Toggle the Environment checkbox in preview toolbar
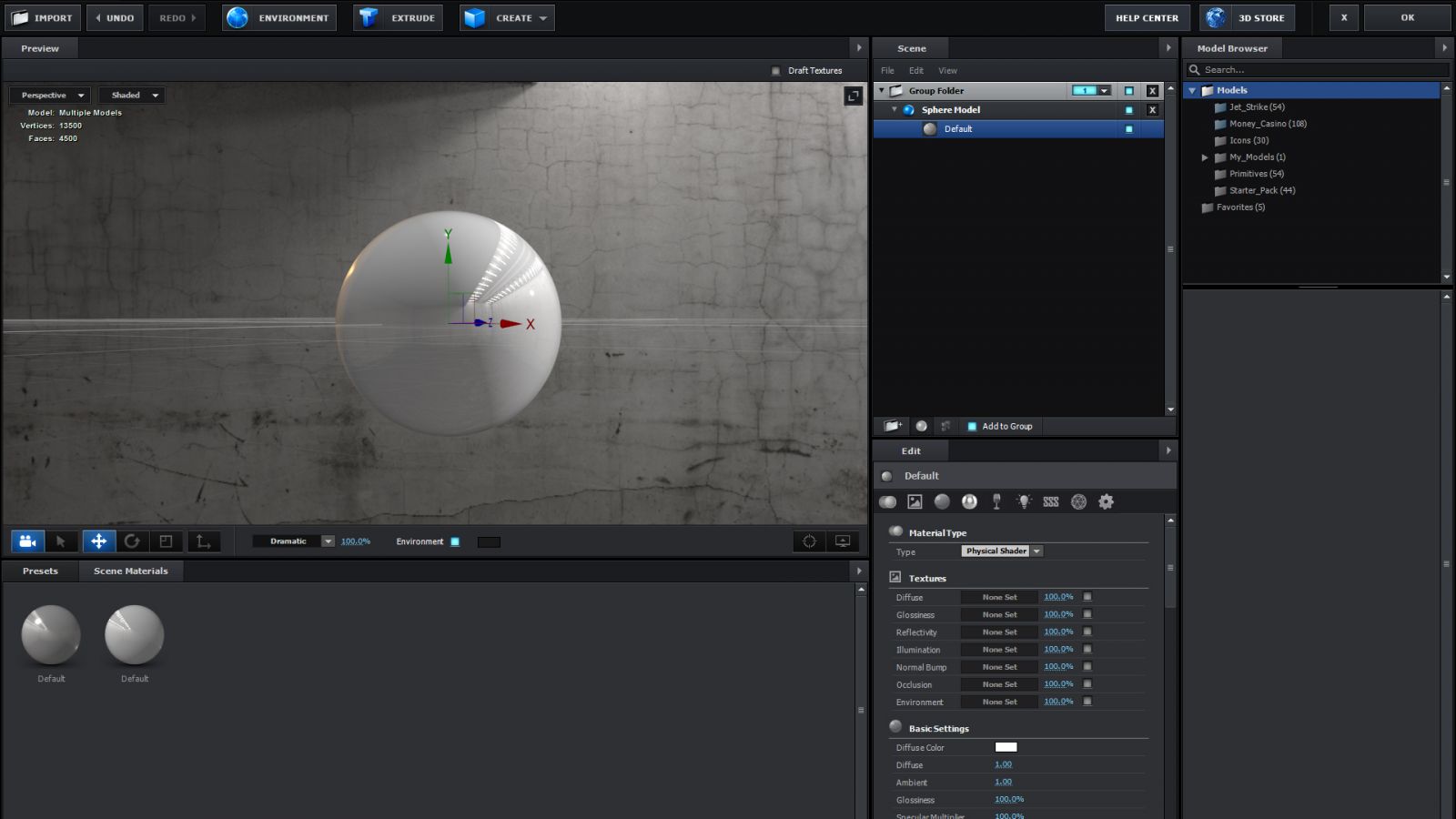Image resolution: width=1456 pixels, height=819 pixels. pyautogui.click(x=455, y=541)
